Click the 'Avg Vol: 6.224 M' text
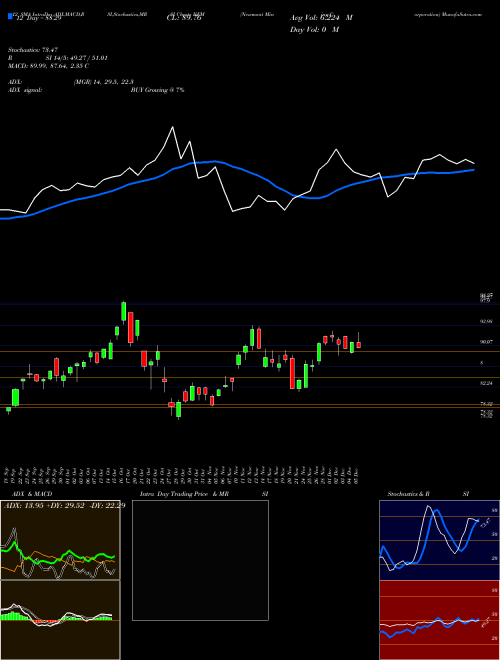500x660 pixels. (x=321, y=18)
